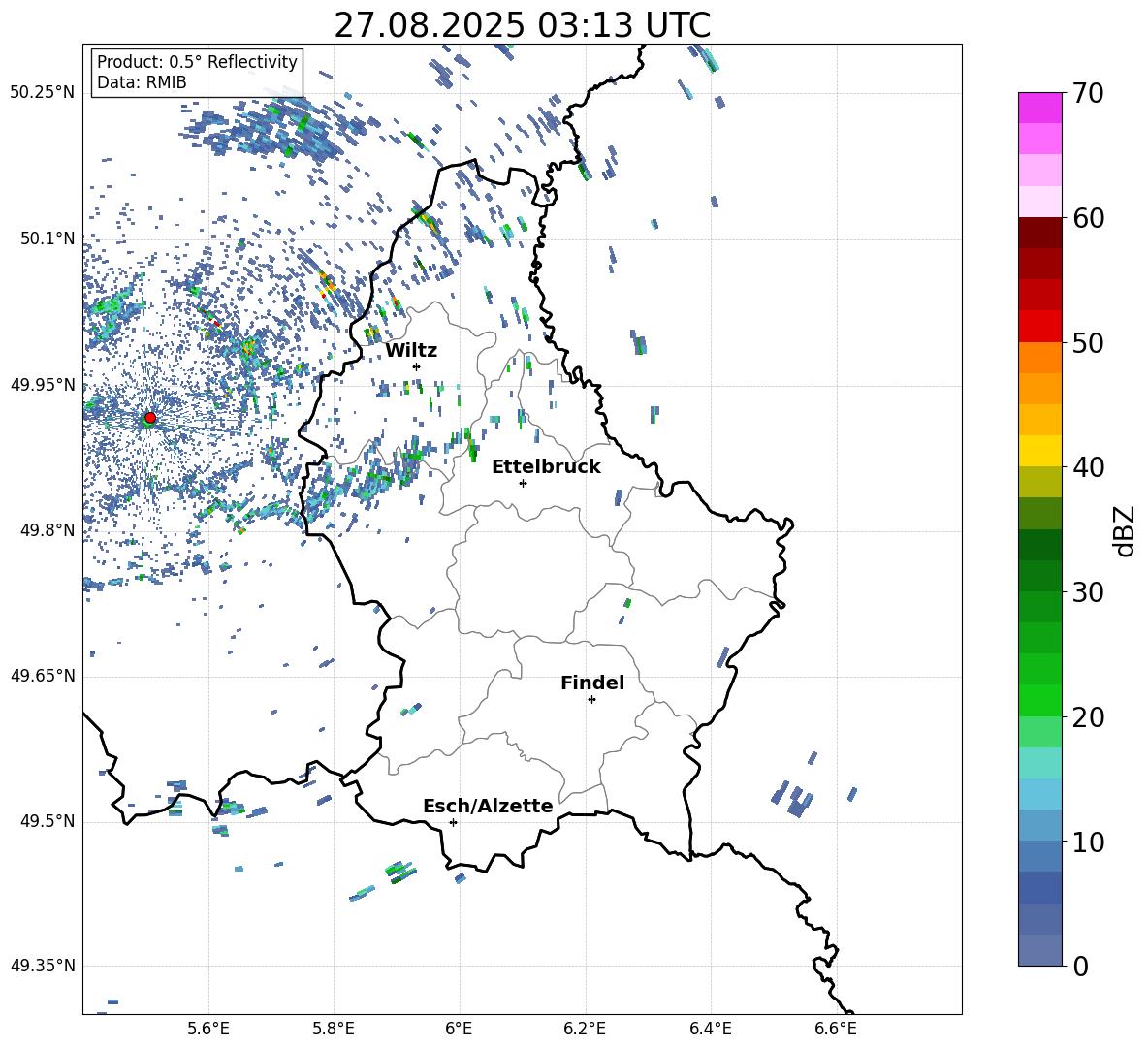Click the Esch/Alzette station cross marker
Viewport: 1148px width, 1048px height.
coord(453,822)
